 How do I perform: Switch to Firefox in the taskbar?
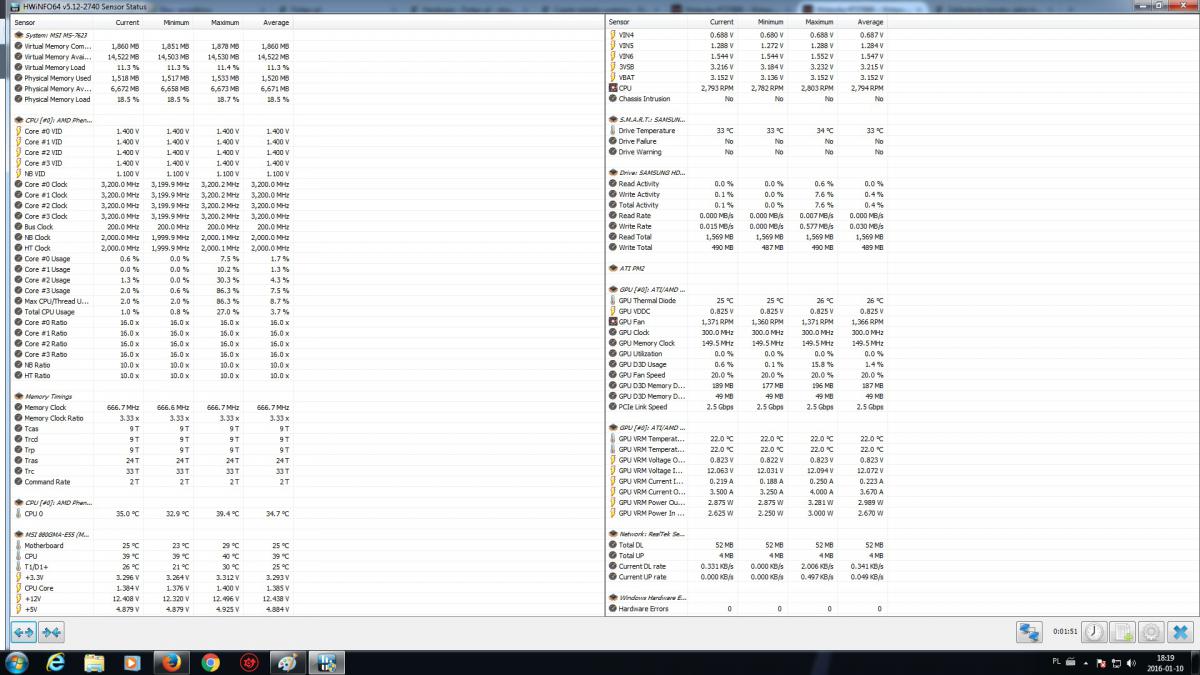point(171,662)
